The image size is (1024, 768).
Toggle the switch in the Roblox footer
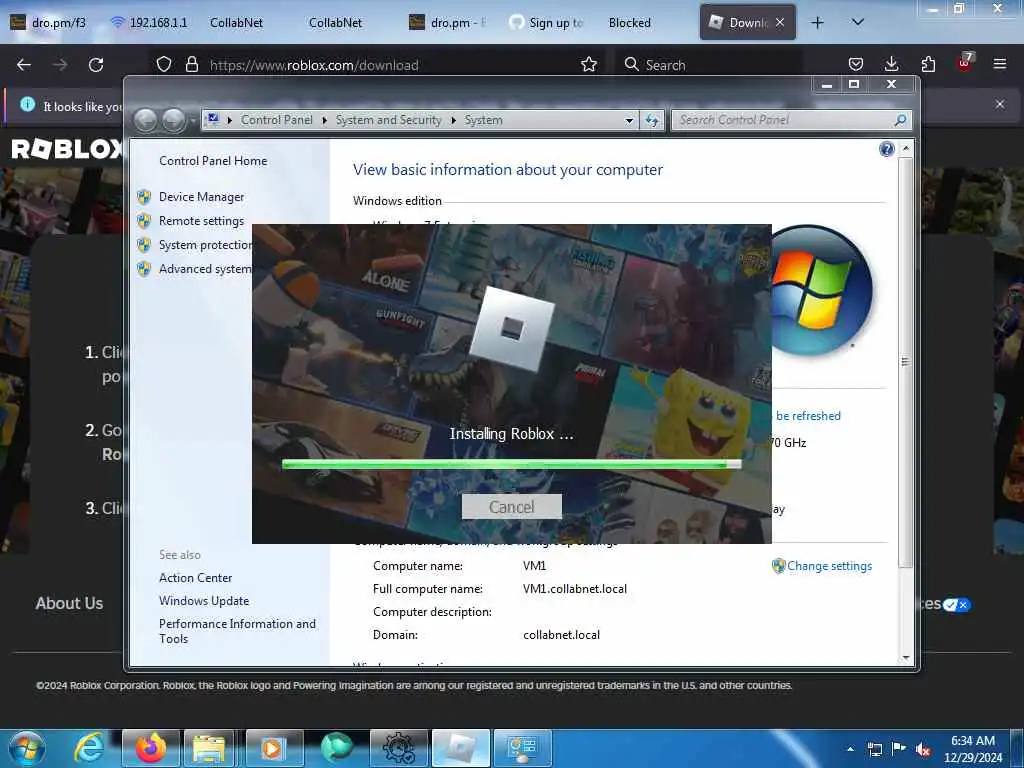point(957,605)
